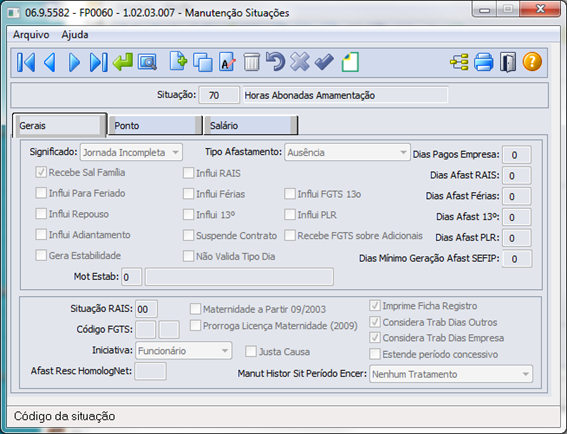567x434 pixels.
Task: Click the copy record icon
Action: [x=203, y=62]
